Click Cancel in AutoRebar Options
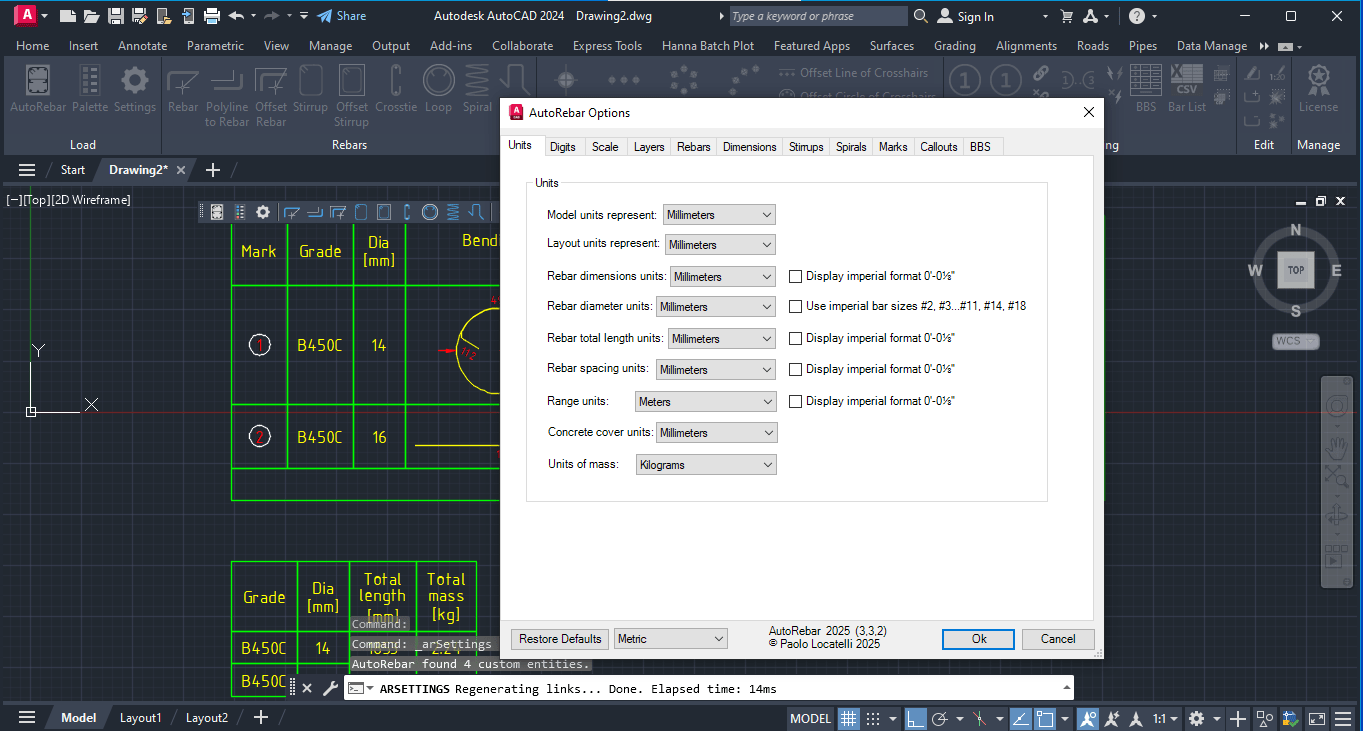The image size is (1363, 731). tap(1058, 639)
